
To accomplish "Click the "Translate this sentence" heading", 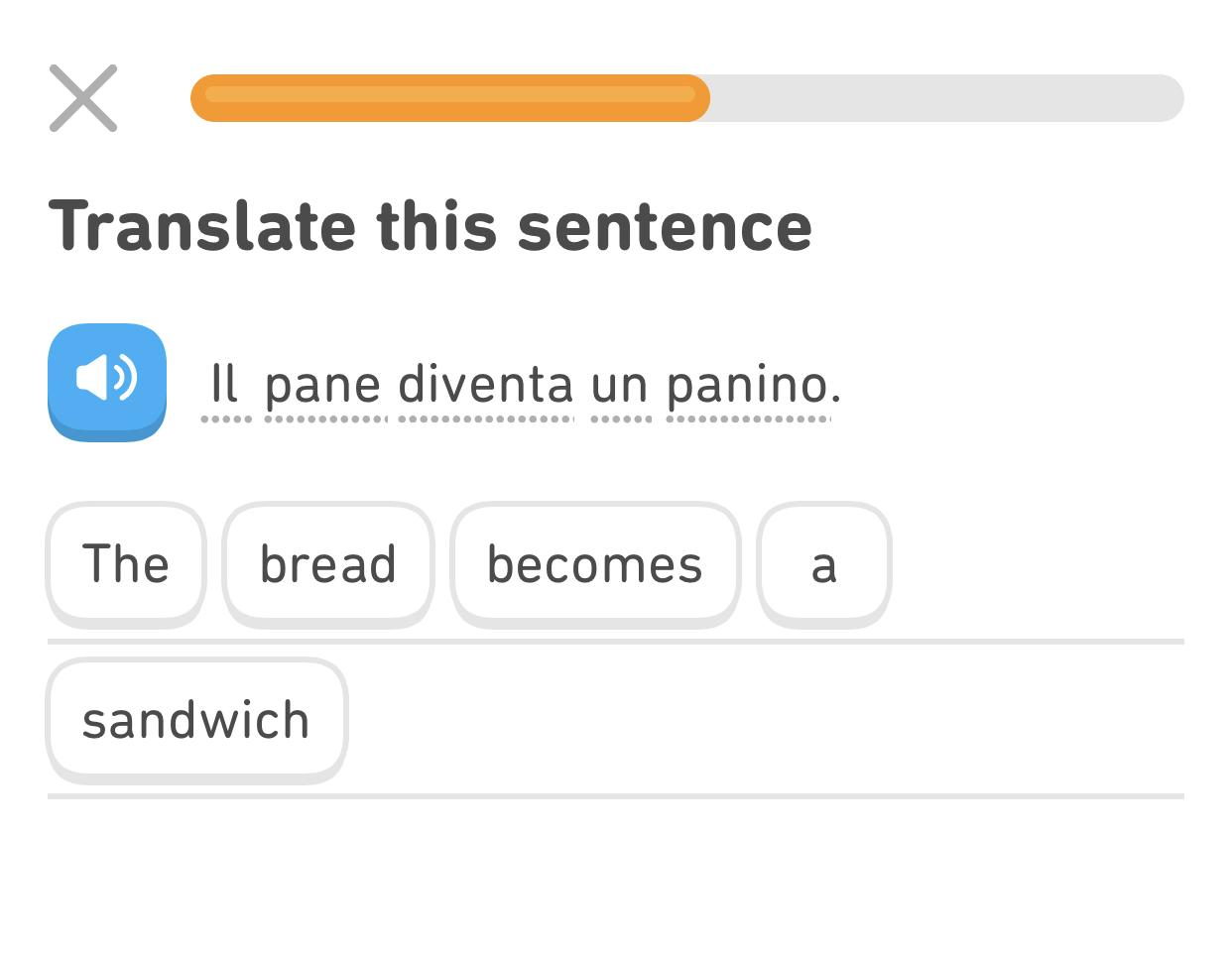I will tap(431, 226).
